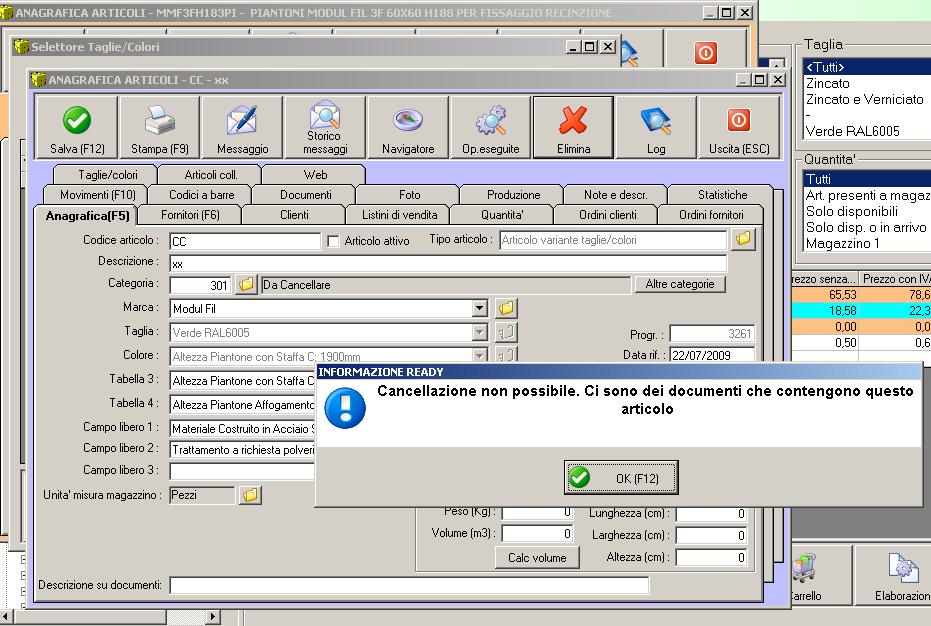Switch to Articoli coll. tab
This screenshot has width=931, height=626.
pyautogui.click(x=211, y=175)
